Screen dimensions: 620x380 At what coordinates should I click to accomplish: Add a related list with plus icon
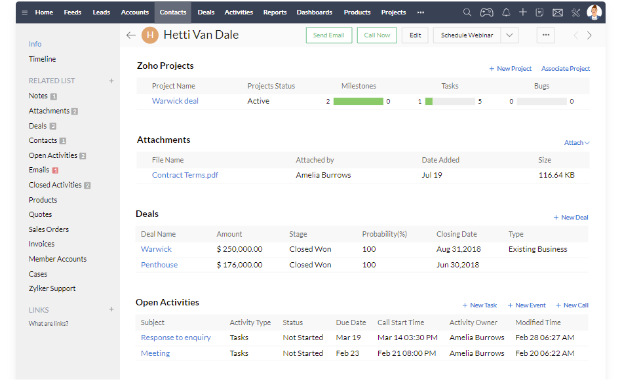coord(112,81)
